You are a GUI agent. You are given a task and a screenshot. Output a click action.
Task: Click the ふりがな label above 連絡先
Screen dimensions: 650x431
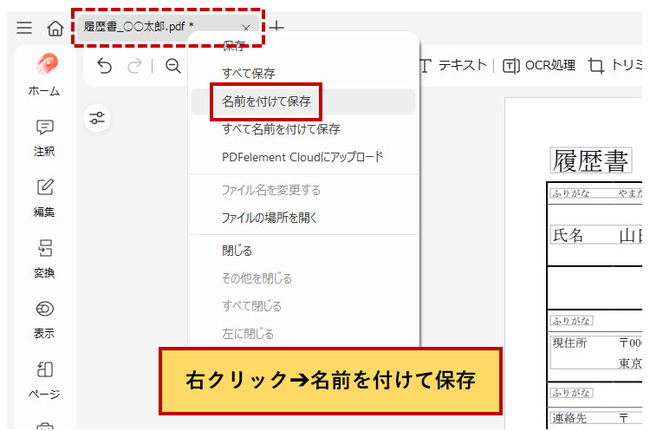[572, 392]
